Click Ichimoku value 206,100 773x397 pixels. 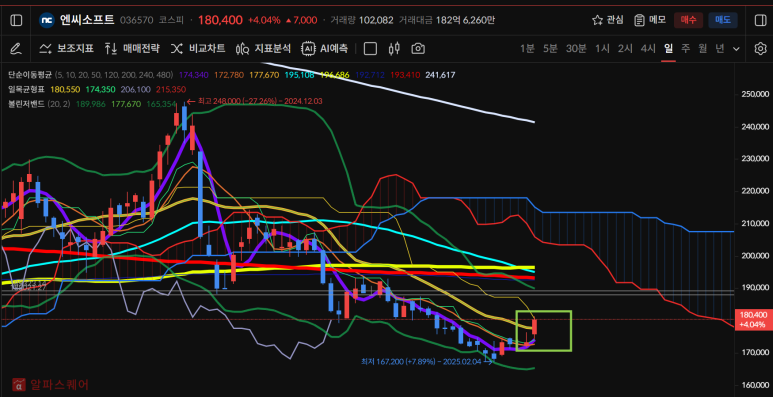(x=136, y=89)
